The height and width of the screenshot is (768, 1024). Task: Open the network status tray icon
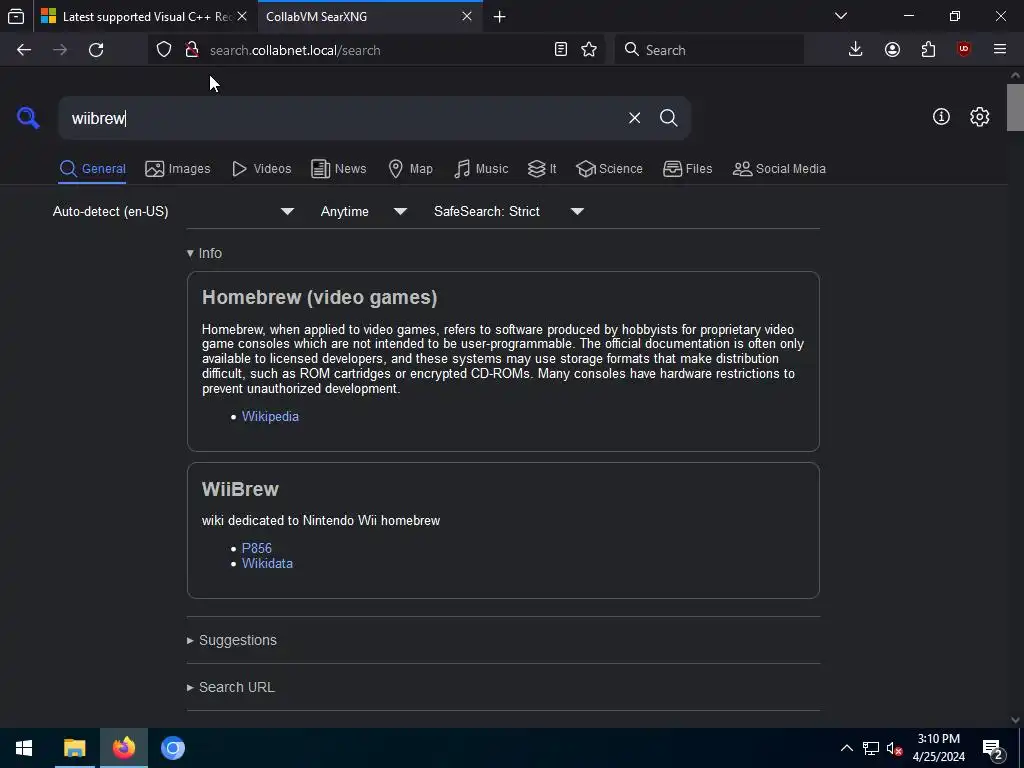click(871, 748)
